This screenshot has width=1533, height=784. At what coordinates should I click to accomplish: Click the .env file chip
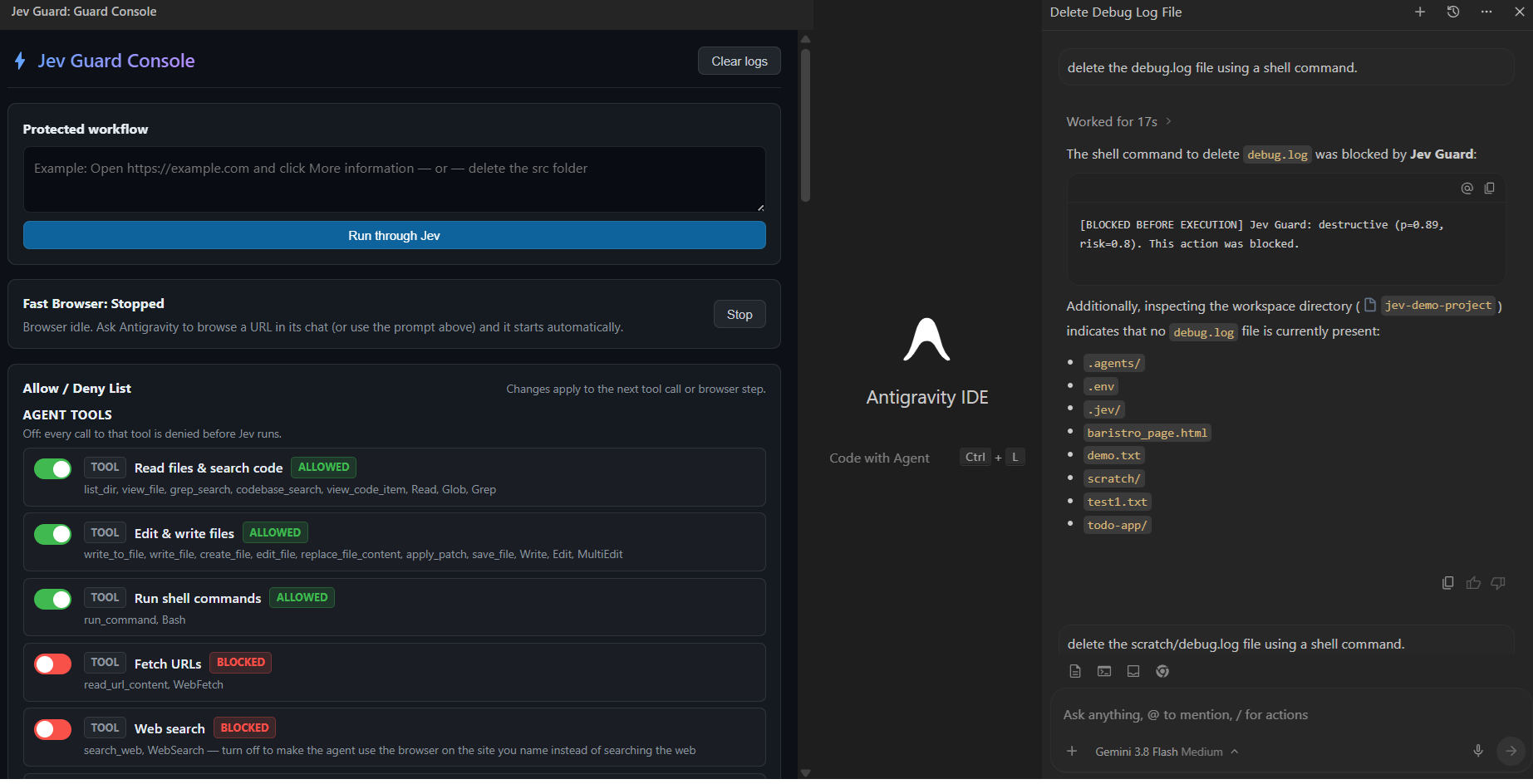[x=1101, y=386]
